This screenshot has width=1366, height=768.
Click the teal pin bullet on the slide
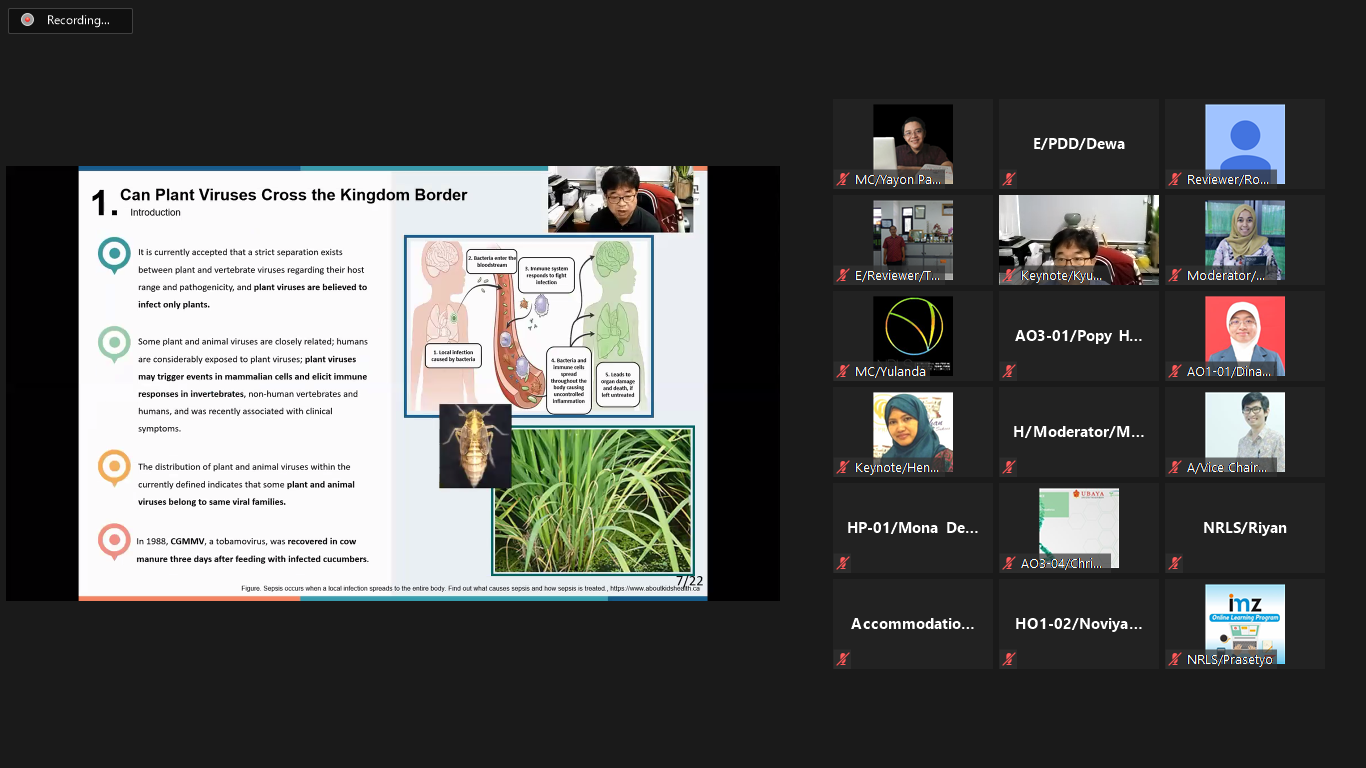coord(114,254)
